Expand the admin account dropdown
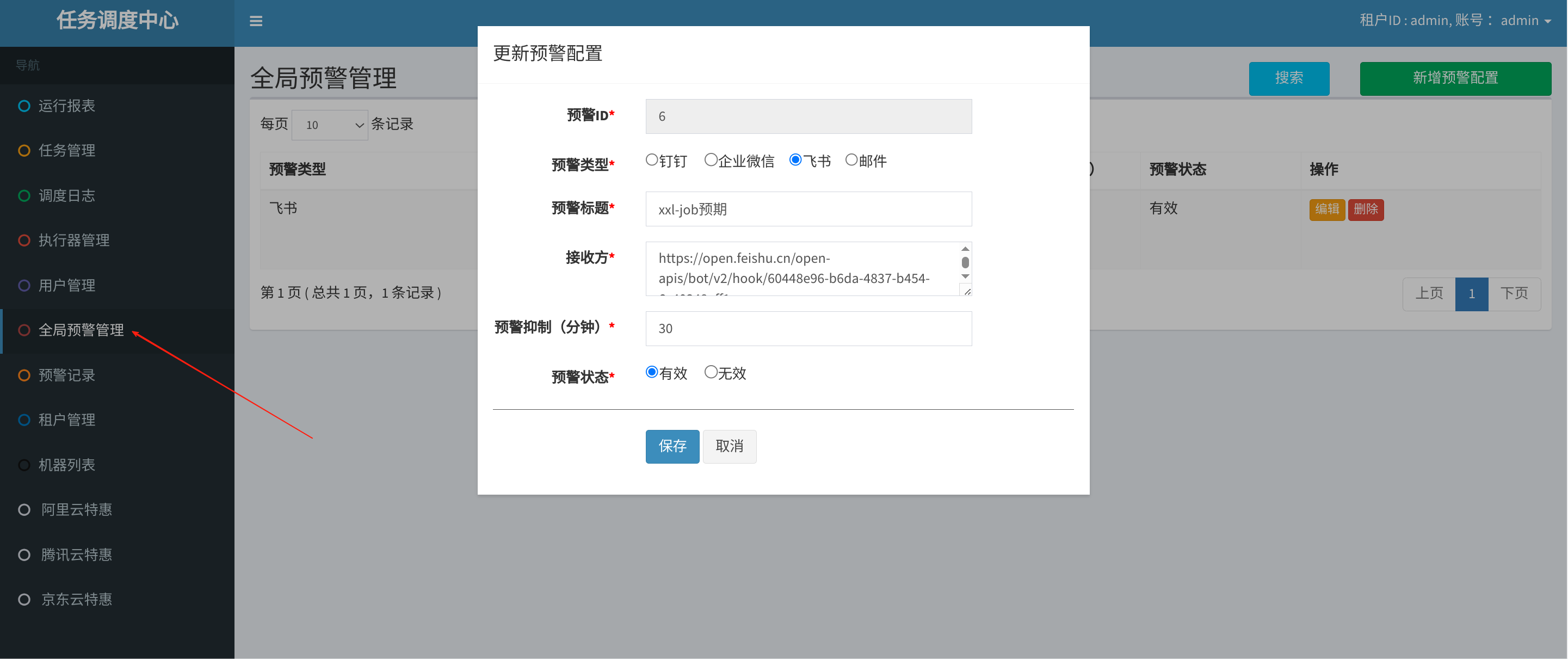 click(1525, 21)
